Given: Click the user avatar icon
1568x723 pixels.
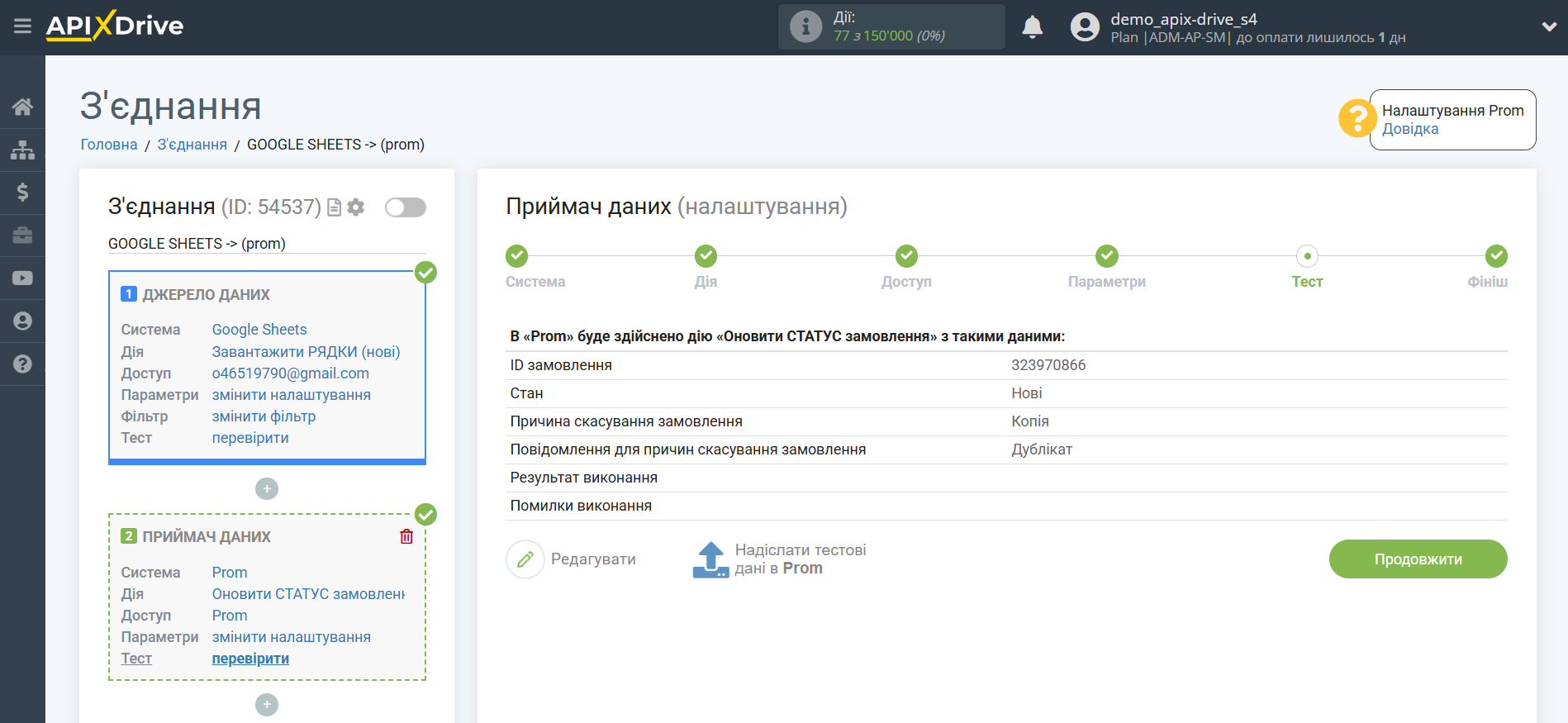Looking at the screenshot, I should click(1085, 27).
